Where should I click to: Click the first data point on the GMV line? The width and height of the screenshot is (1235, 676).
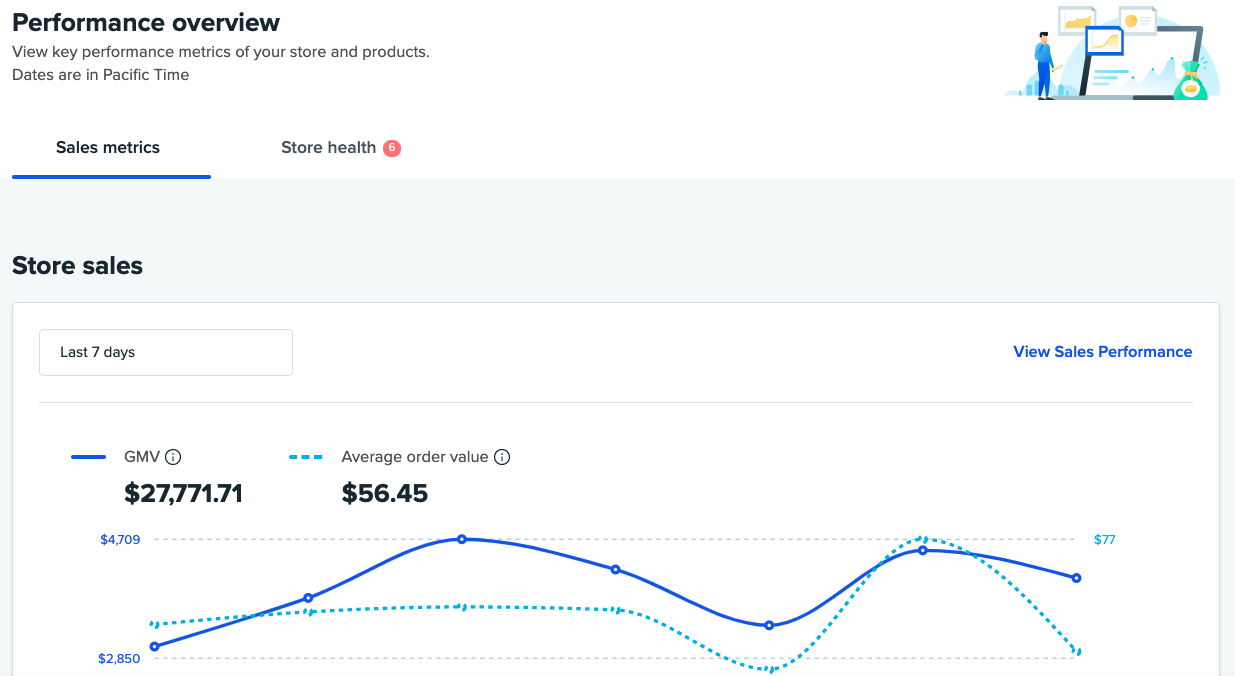pyautogui.click(x=153, y=646)
